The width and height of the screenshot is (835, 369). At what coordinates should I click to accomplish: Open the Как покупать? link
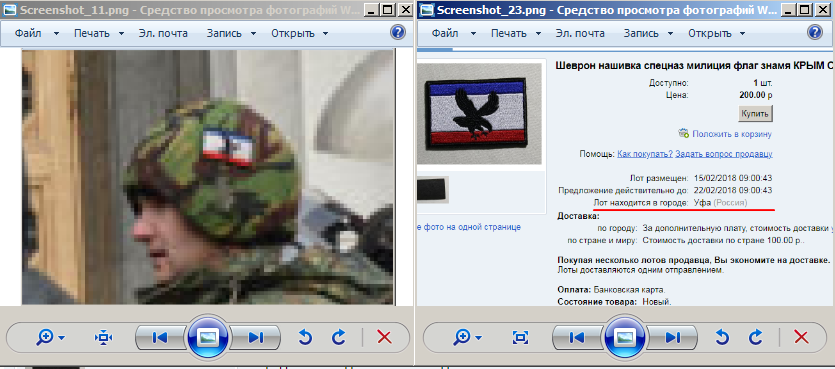[x=645, y=154]
